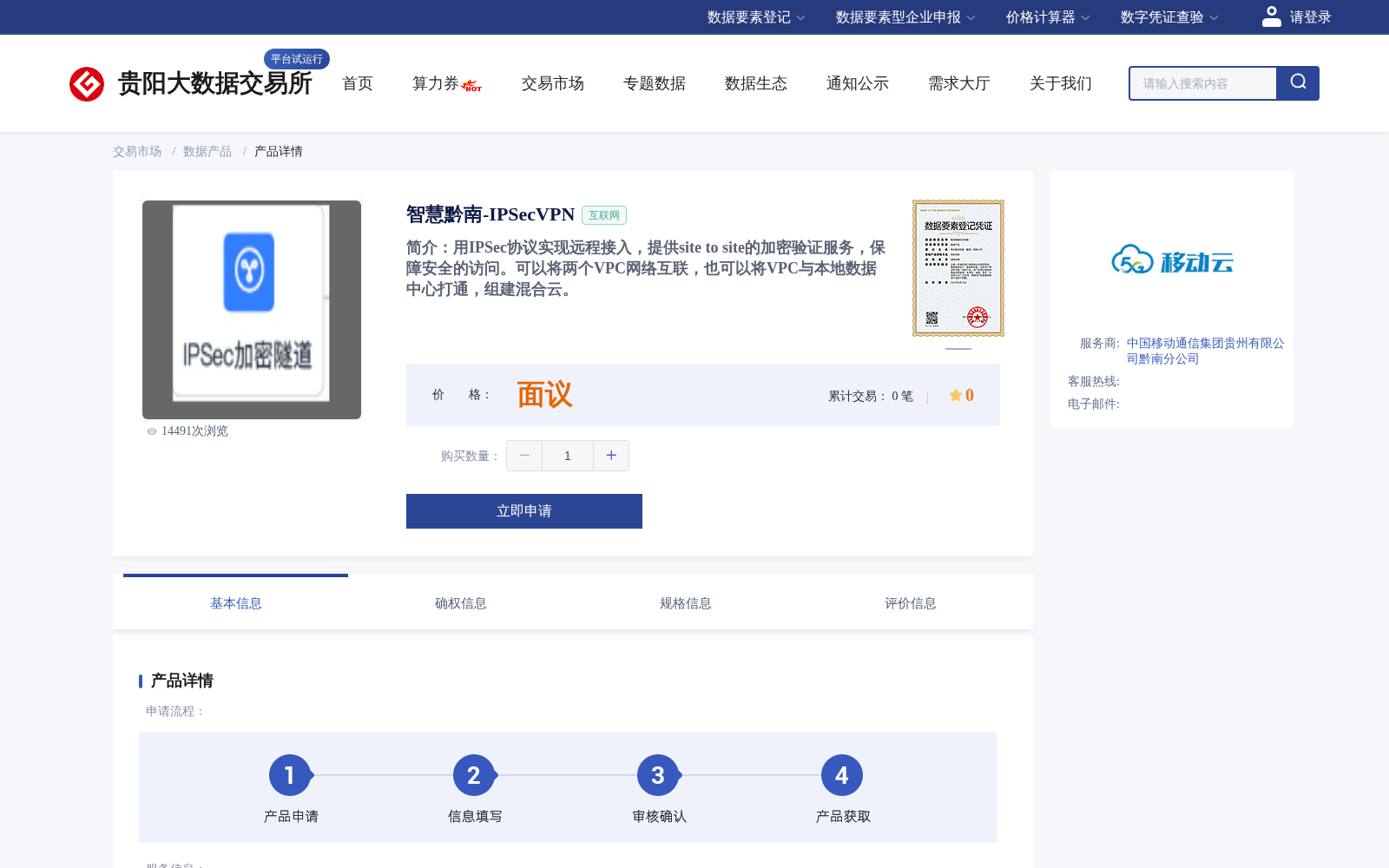Select 专题数据 menu item
This screenshot has width=1389, height=868.
coord(655,83)
